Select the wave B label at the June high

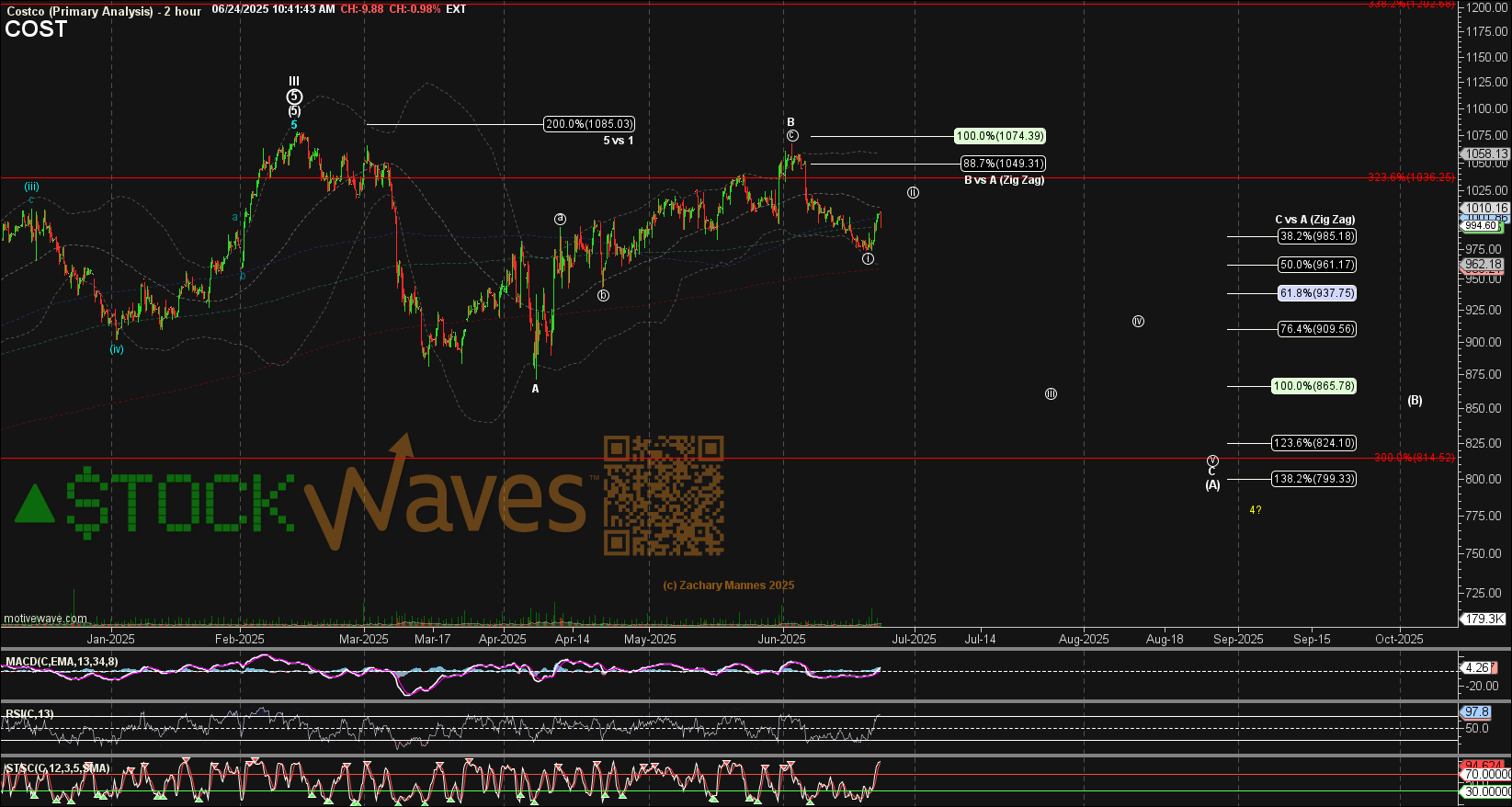tap(790, 122)
